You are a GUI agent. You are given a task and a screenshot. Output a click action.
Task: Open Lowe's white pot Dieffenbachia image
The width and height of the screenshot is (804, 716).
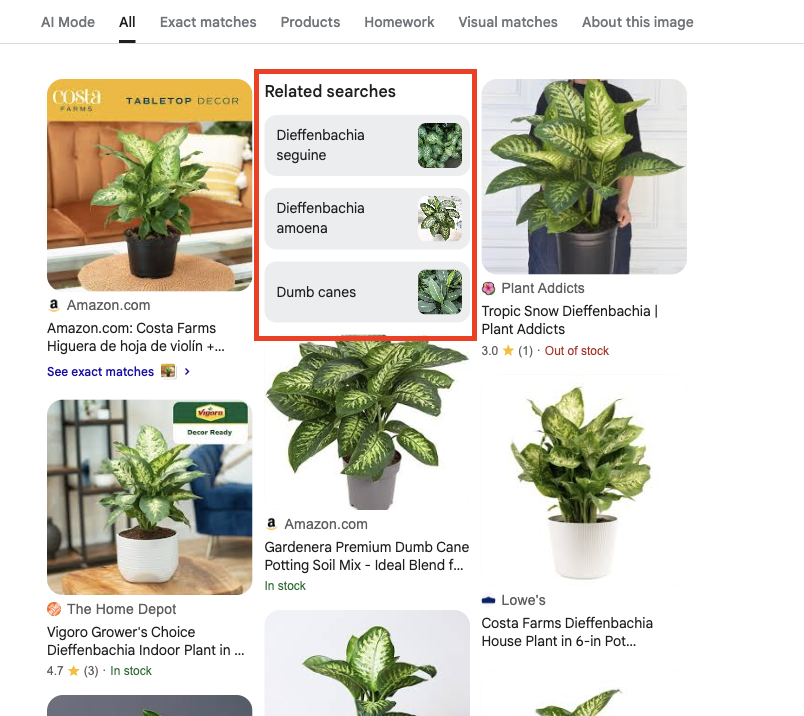pos(584,481)
